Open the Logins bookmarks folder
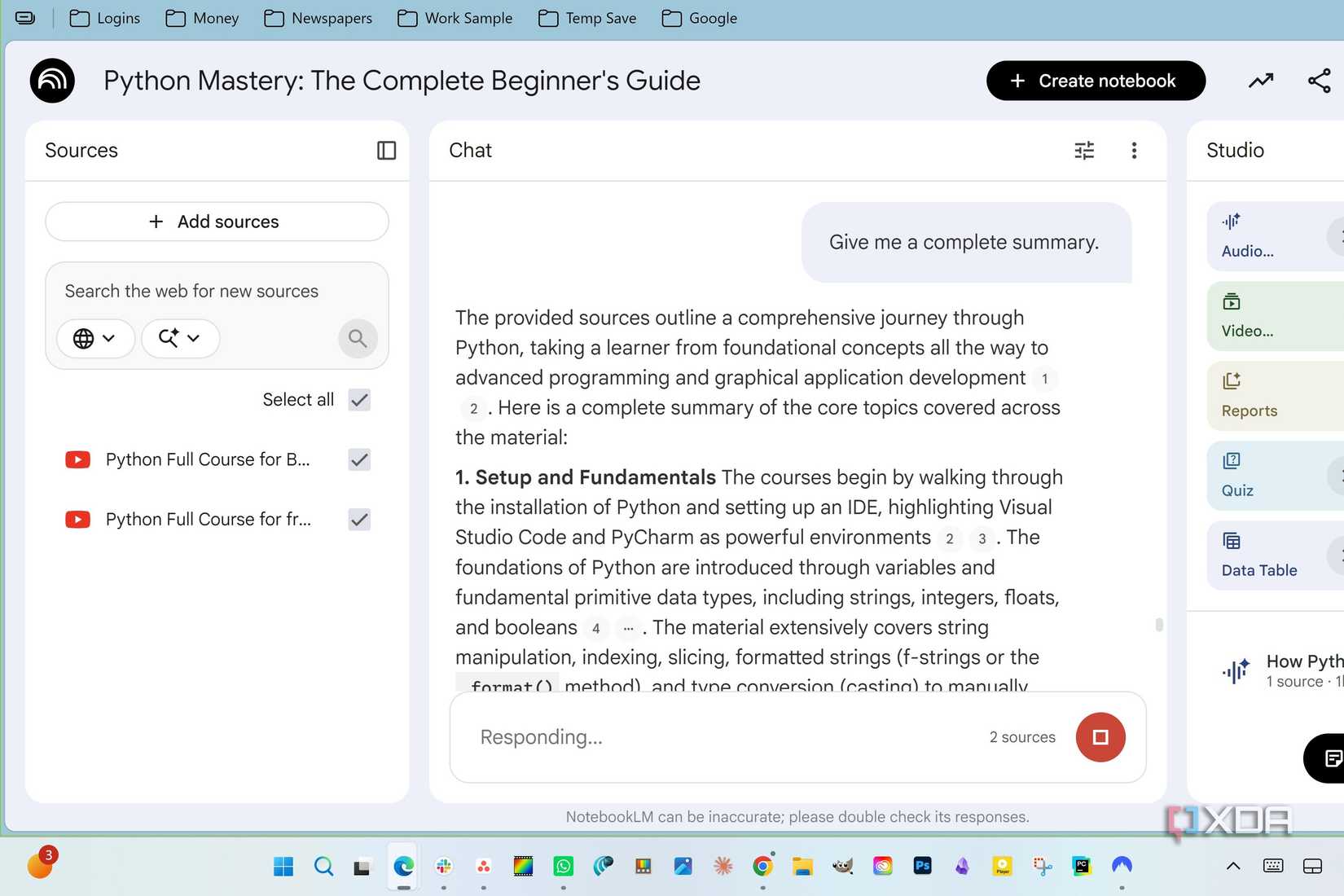 [x=105, y=18]
